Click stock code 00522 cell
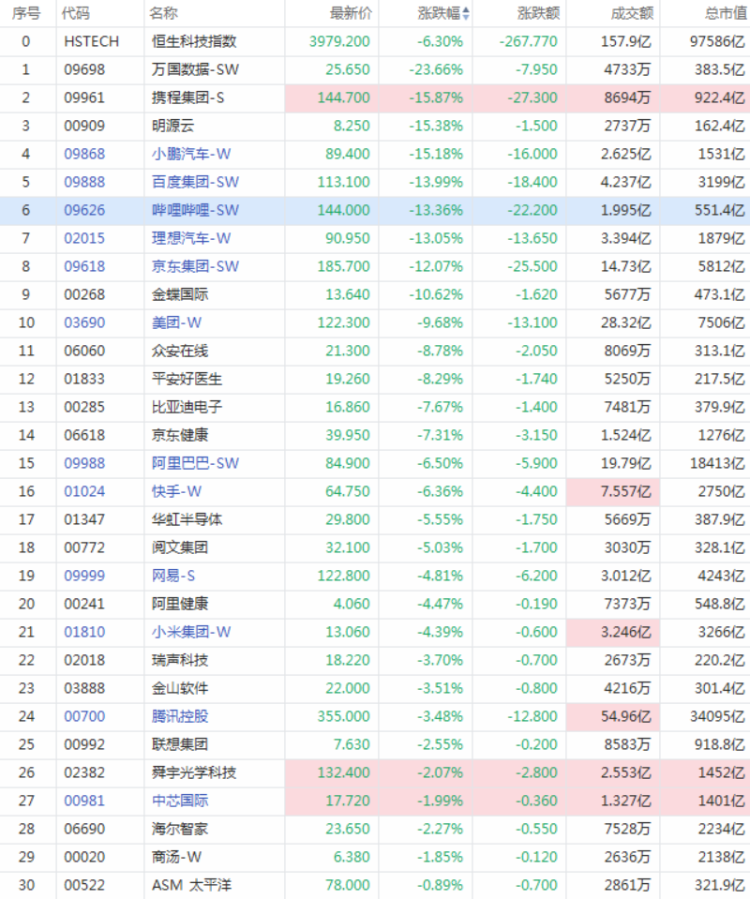The image size is (750, 899). [x=84, y=885]
